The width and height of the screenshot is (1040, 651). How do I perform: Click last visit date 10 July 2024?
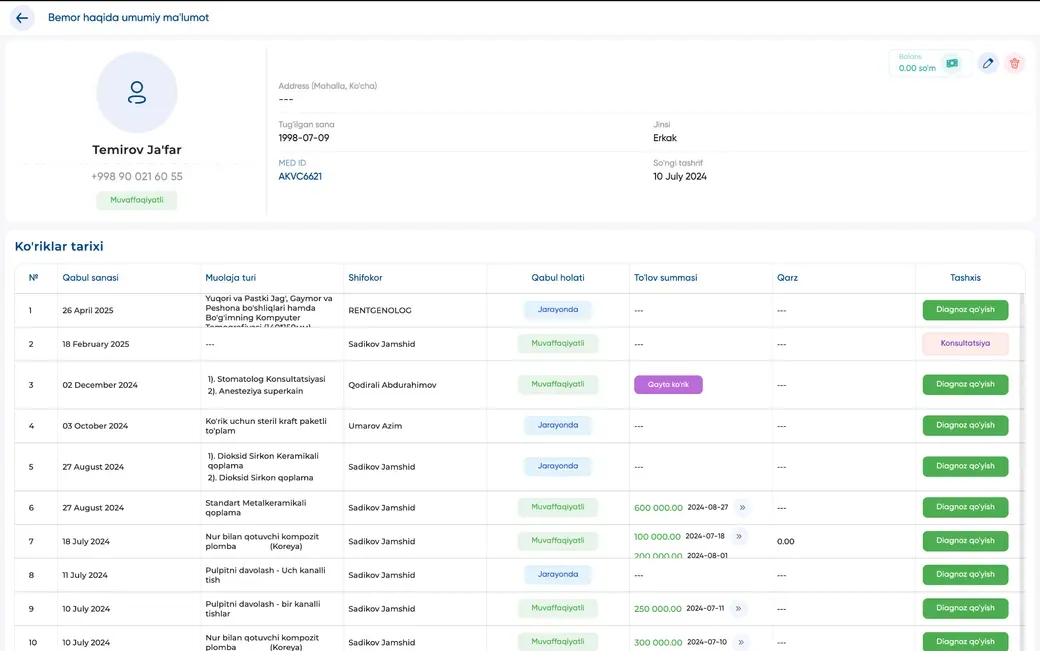click(x=680, y=176)
